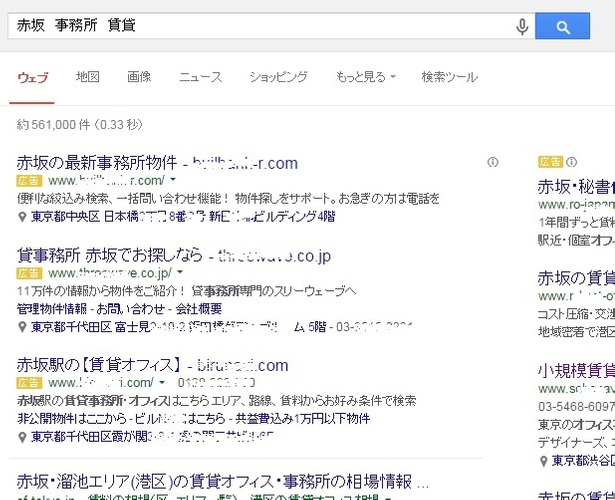Click the search box containing 赤坂 事務所 賃貸

click(260, 26)
